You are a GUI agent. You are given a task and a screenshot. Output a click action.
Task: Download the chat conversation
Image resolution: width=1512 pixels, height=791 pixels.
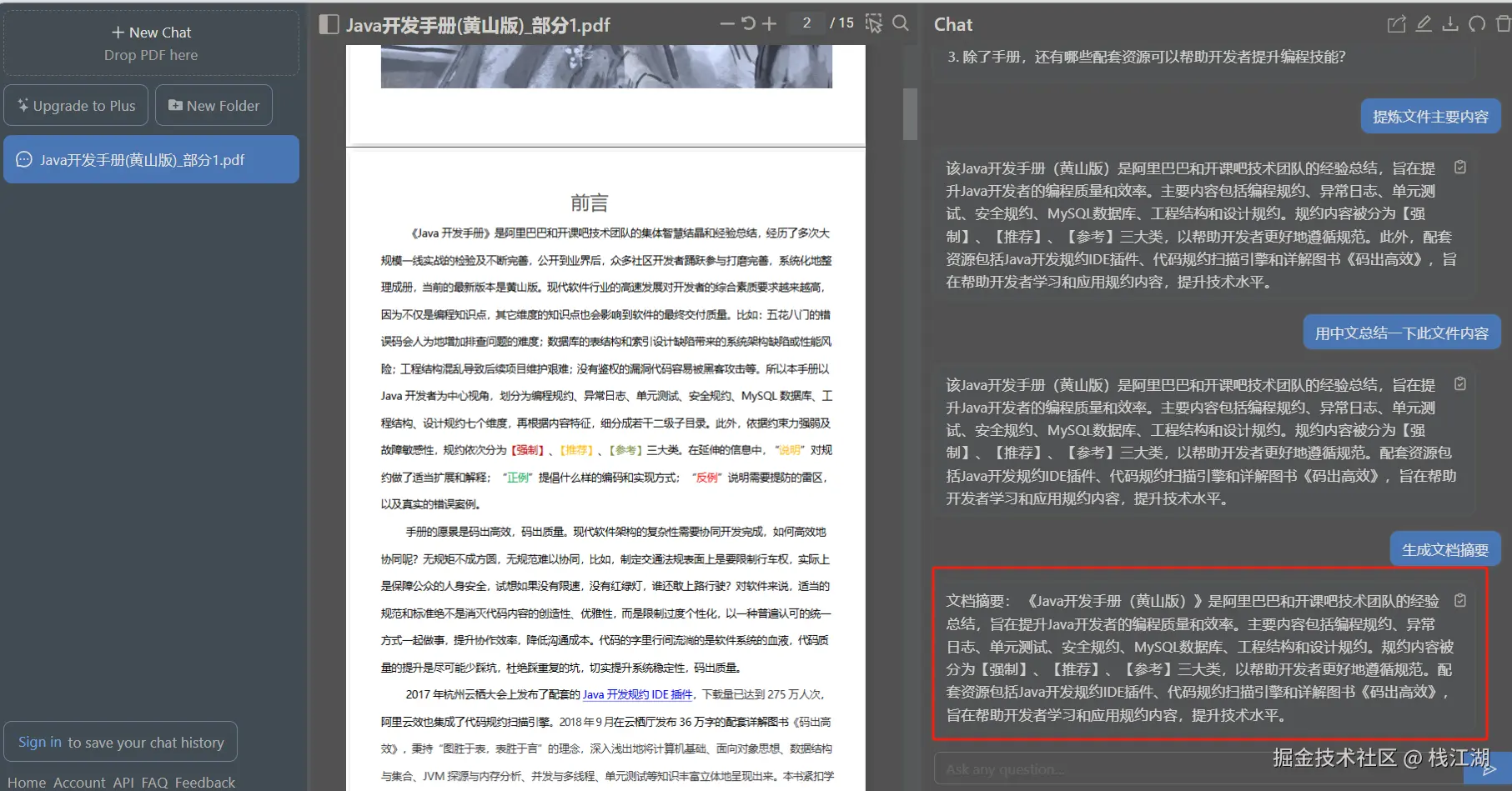[x=1450, y=24]
